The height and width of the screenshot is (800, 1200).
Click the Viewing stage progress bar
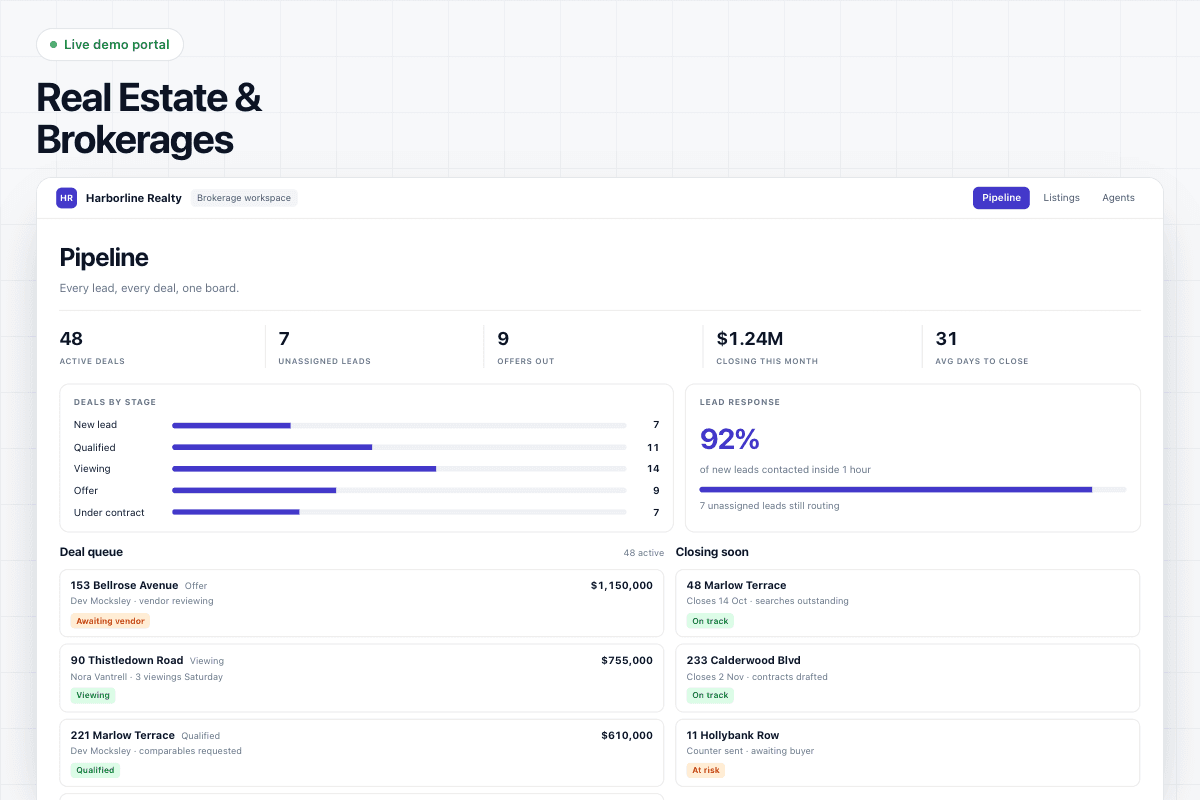click(399, 468)
